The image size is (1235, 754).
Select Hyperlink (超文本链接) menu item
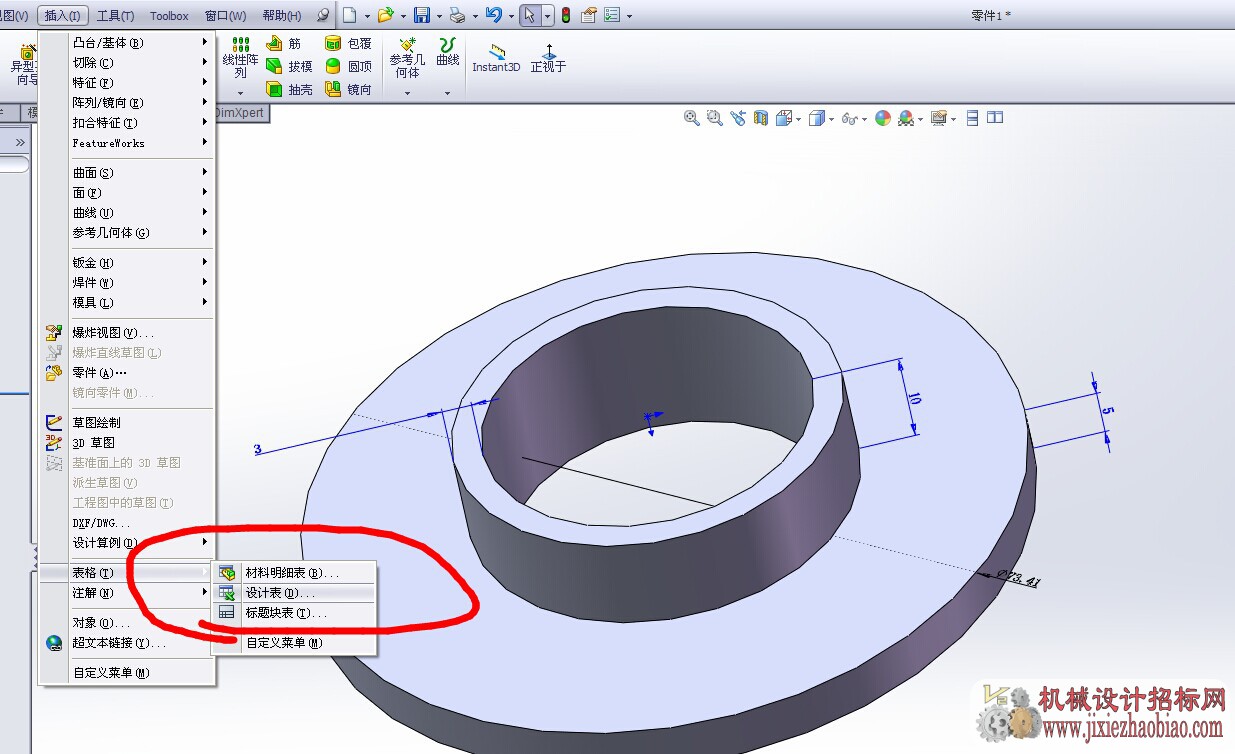click(x=127, y=643)
